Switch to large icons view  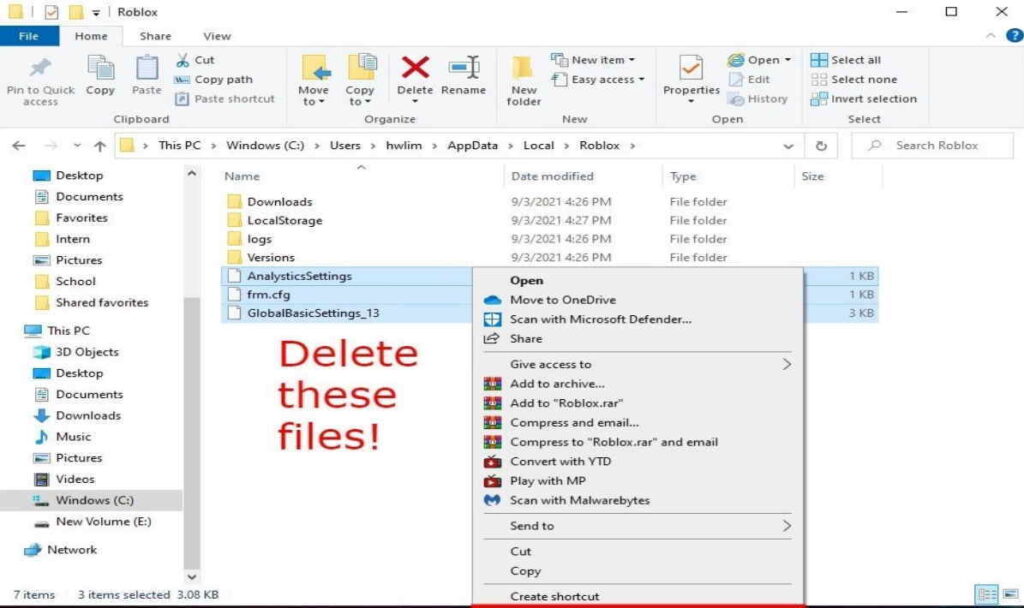tap(1010, 594)
